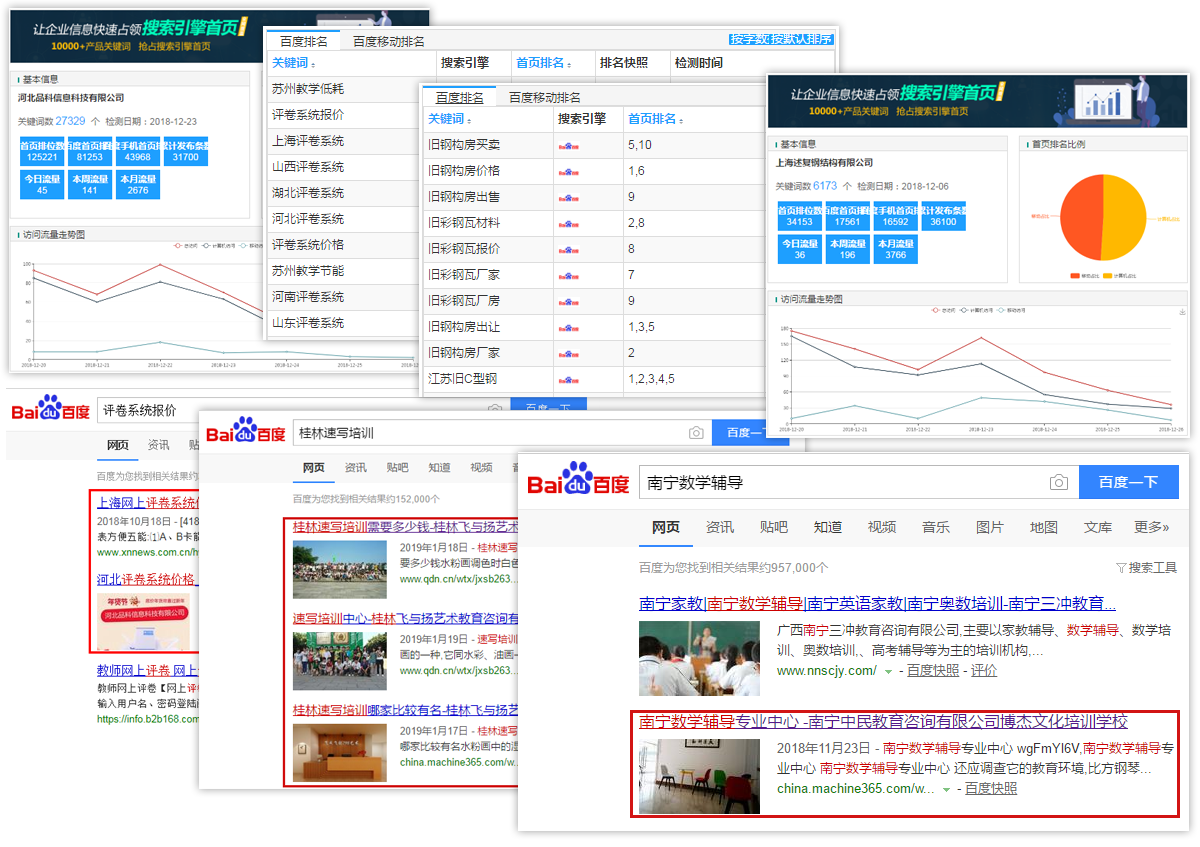Open 搜索工具 in the 南宁数学辅导 results
Image resolution: width=1200 pixels, height=847 pixels.
point(1146,567)
